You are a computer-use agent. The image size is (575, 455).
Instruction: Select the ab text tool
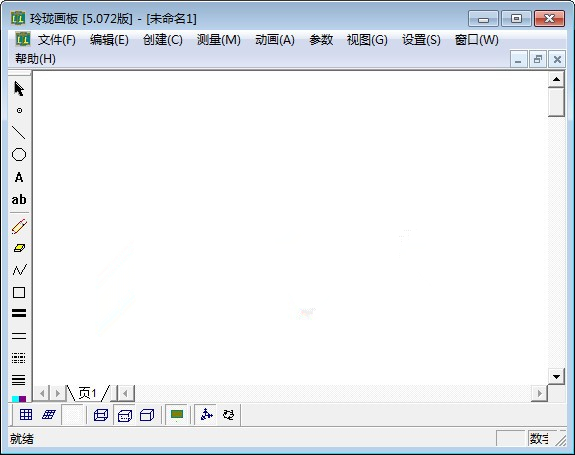click(19, 200)
